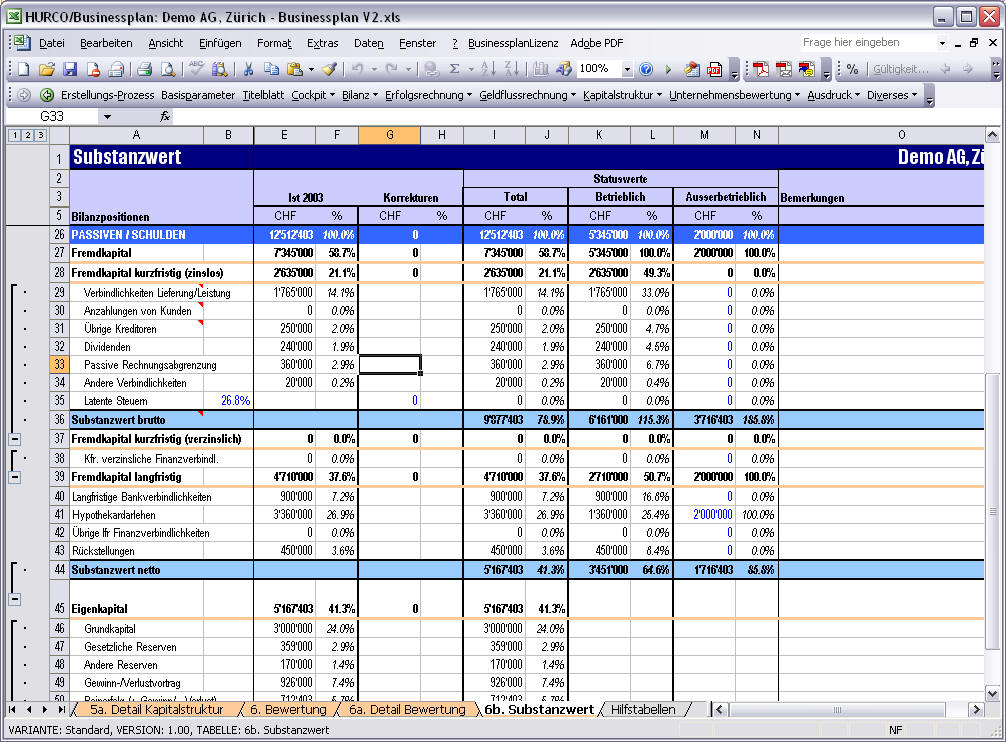This screenshot has width=1006, height=742.
Task: Click the vertical scrollbar down arrow
Action: tap(993, 693)
